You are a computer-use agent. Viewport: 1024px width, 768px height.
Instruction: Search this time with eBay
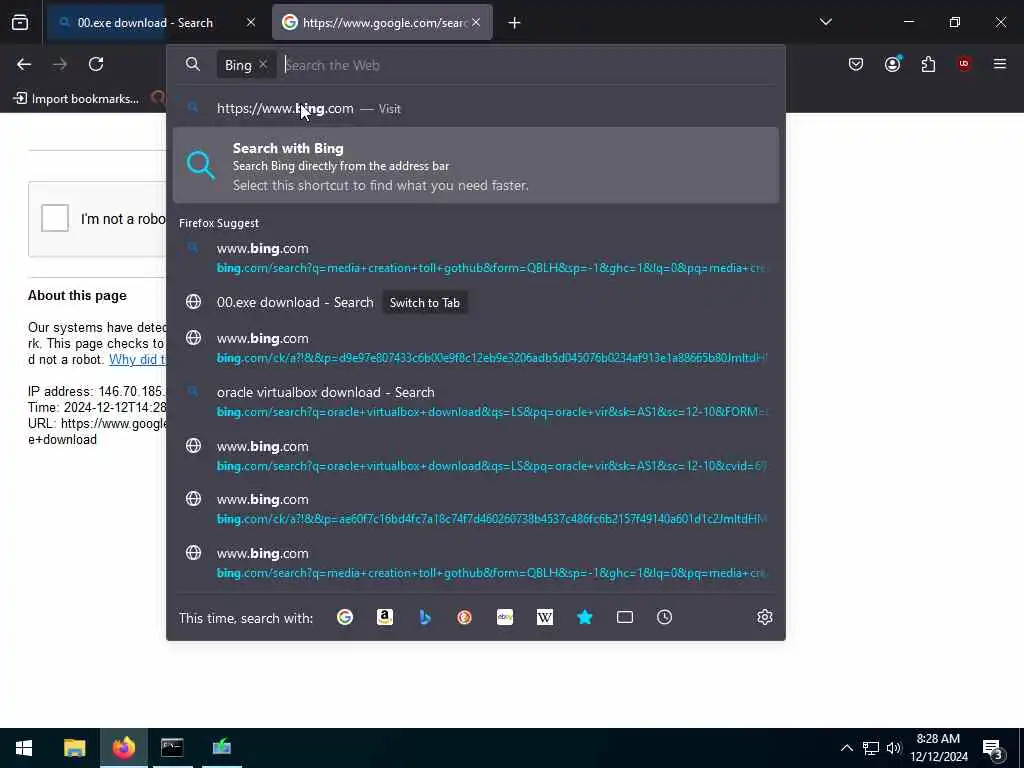coord(505,617)
